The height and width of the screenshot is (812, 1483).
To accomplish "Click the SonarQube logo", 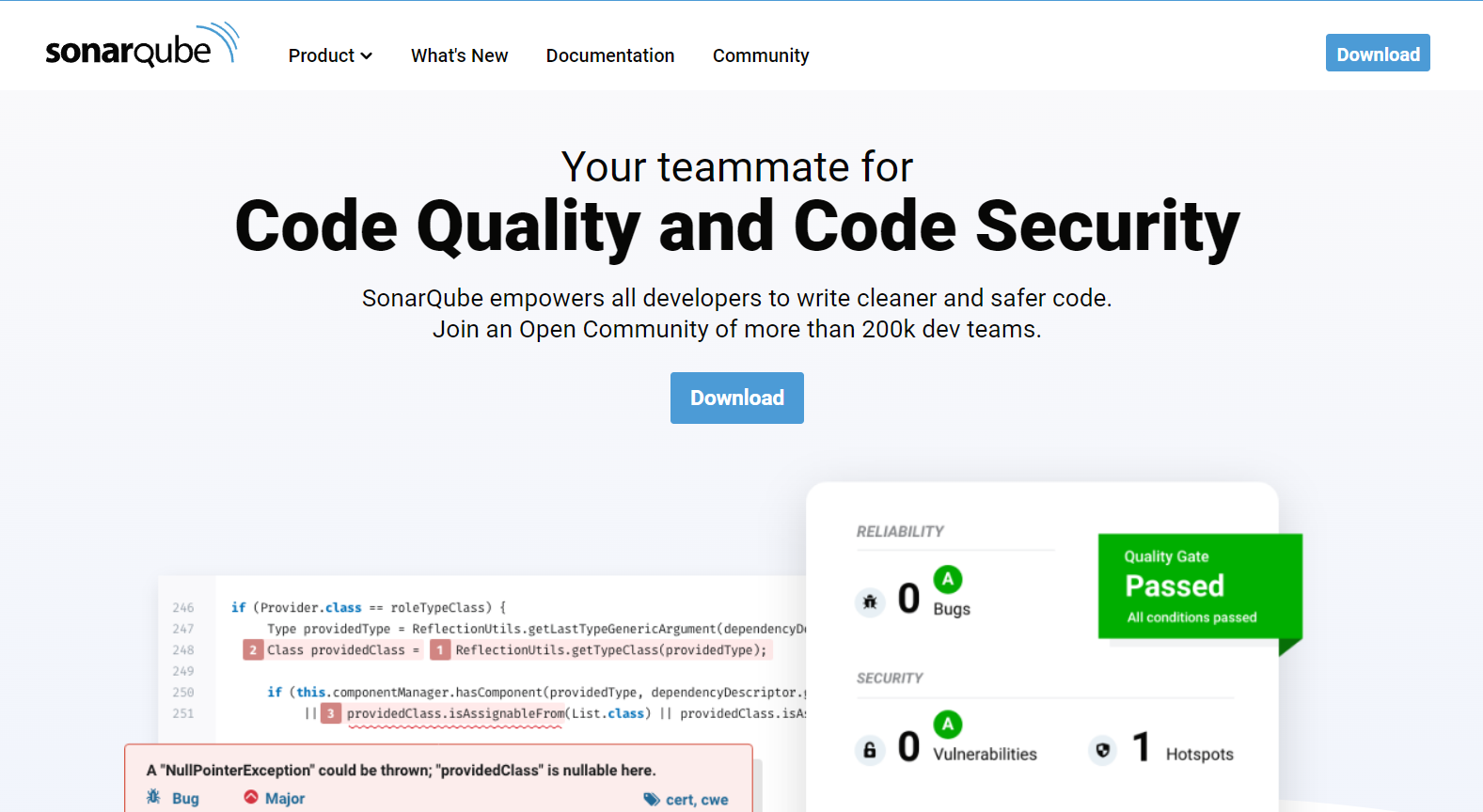I will 142,45.
